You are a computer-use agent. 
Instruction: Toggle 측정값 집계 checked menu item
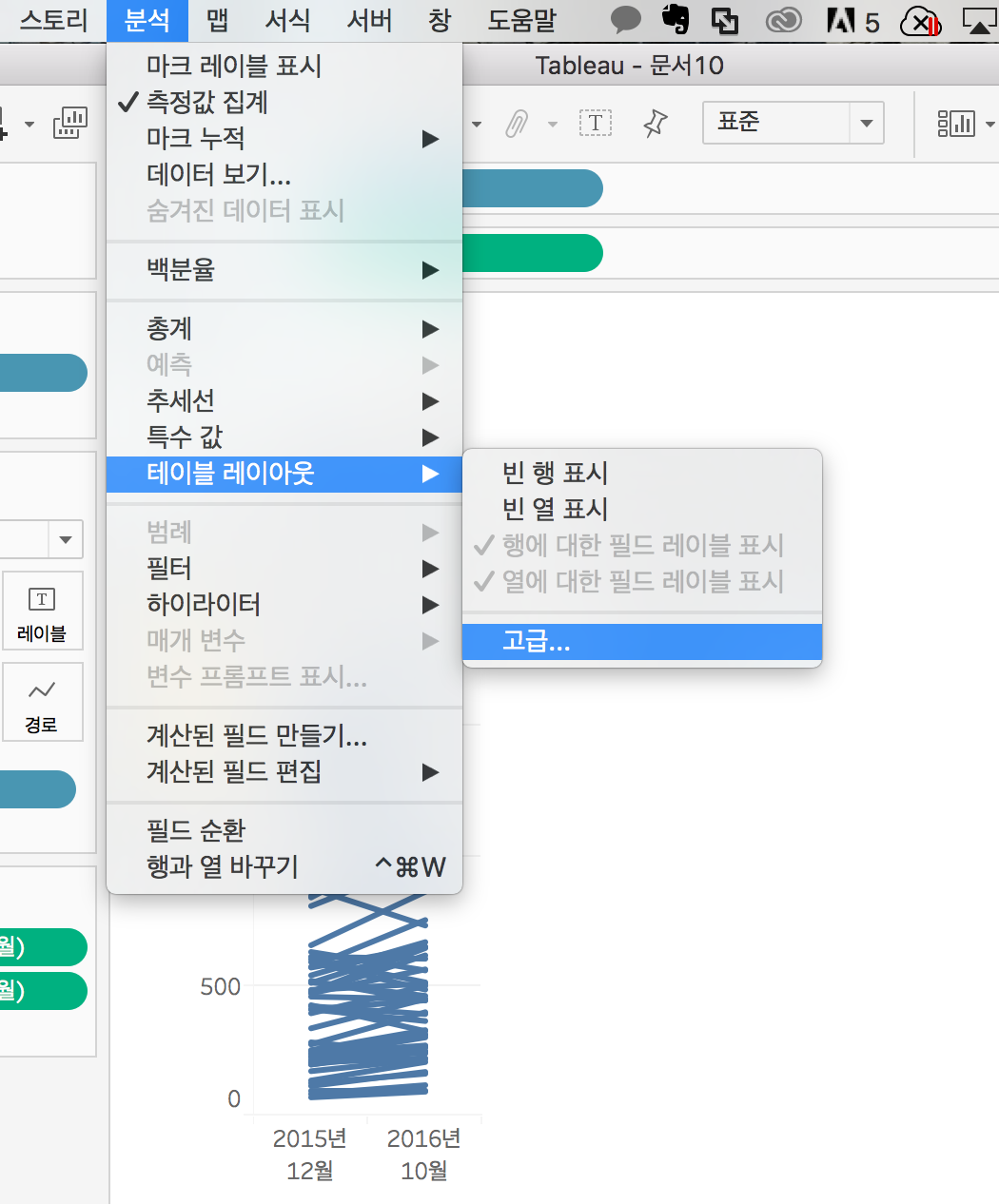[x=284, y=102]
